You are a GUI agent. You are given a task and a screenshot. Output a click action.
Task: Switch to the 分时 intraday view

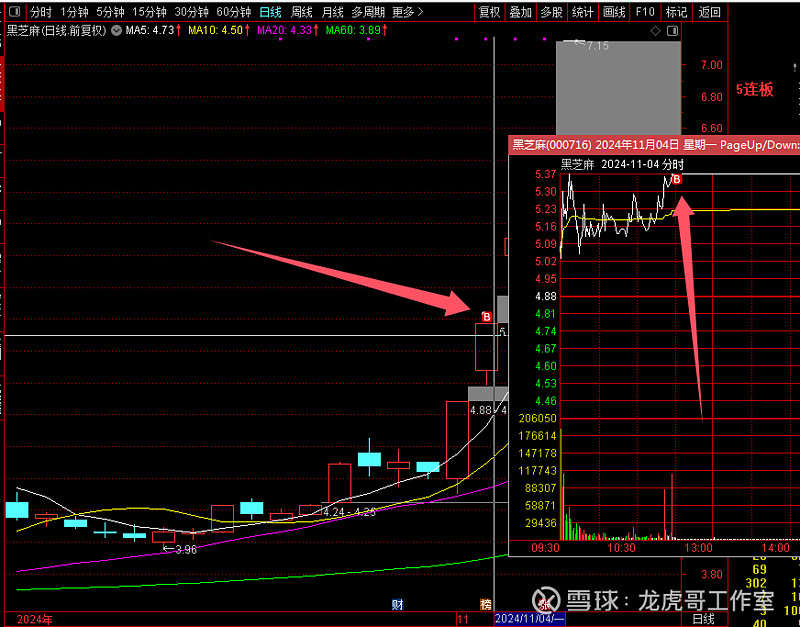coord(41,12)
